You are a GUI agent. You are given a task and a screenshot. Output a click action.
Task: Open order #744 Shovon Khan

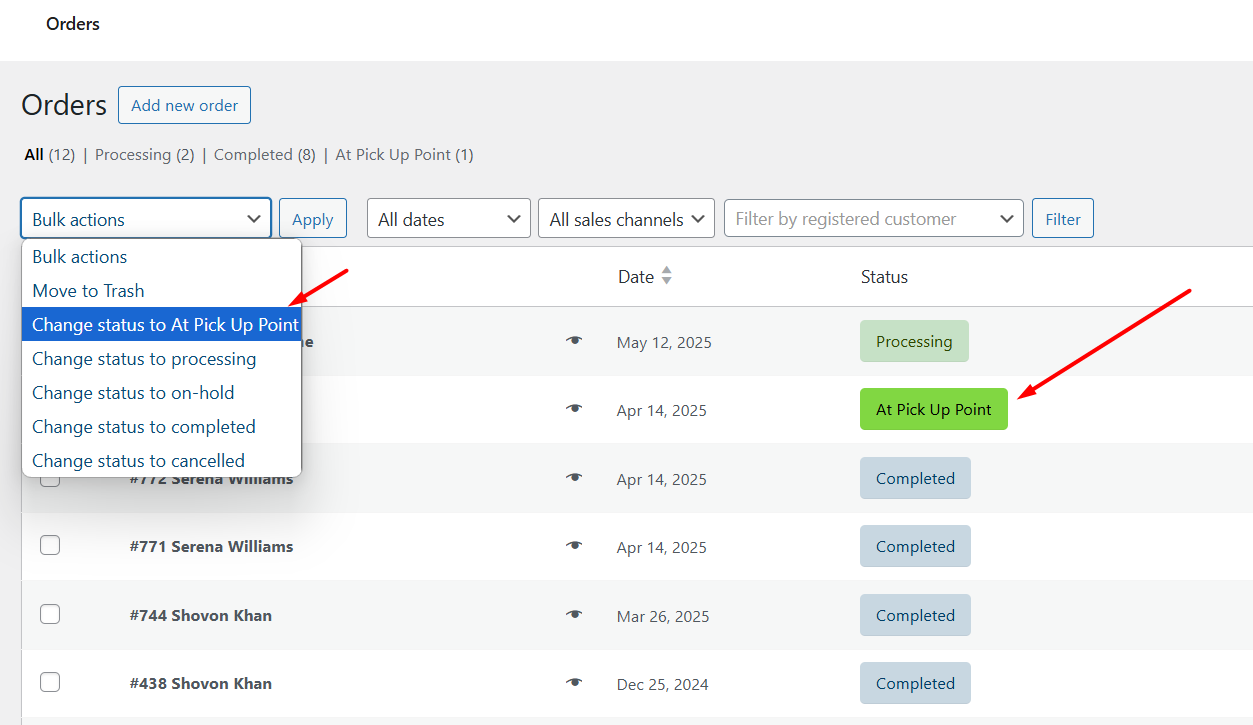200,615
